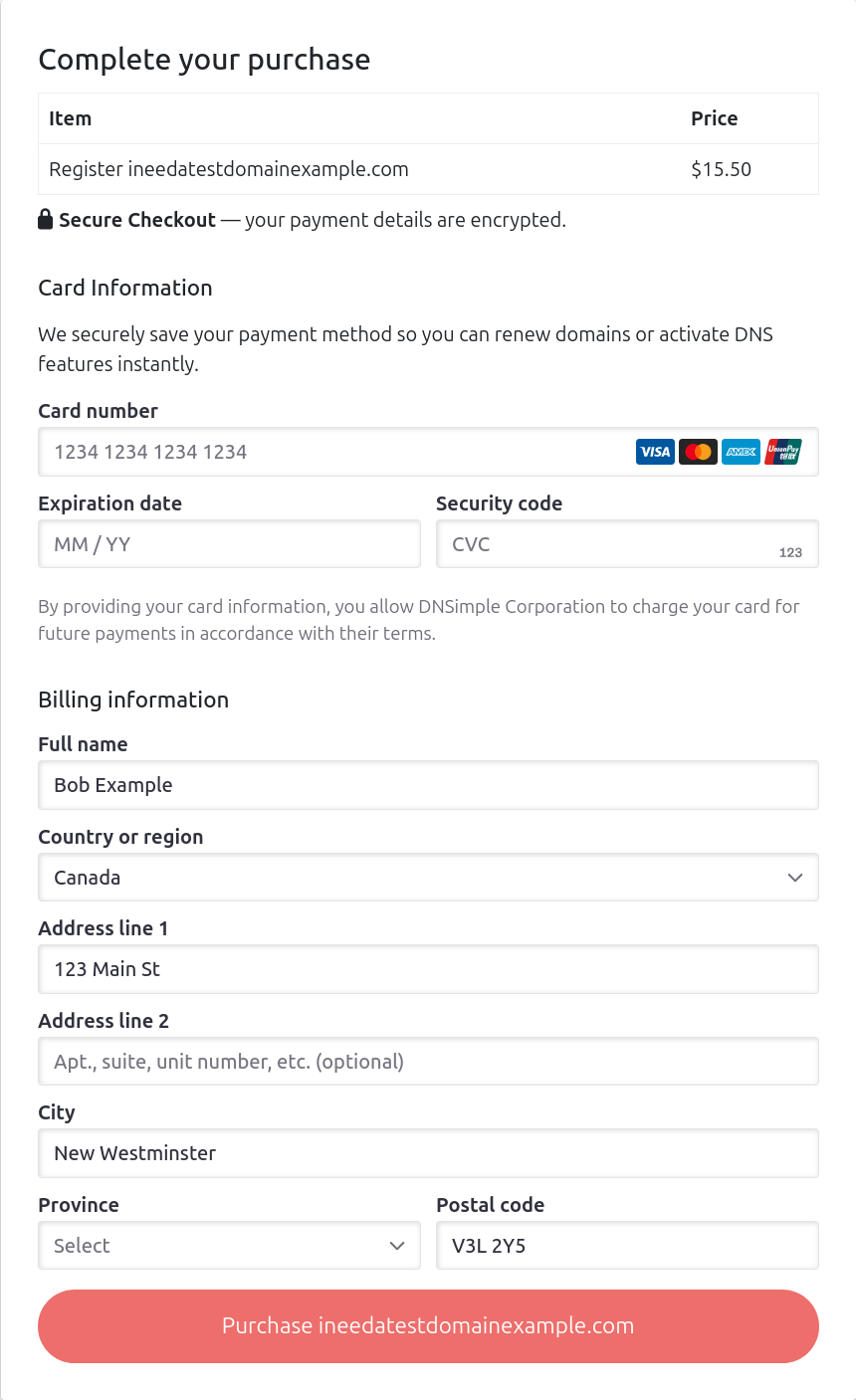Expand the country dropdown showing Canada
Screen dimensions: 856x1400
tap(428, 878)
